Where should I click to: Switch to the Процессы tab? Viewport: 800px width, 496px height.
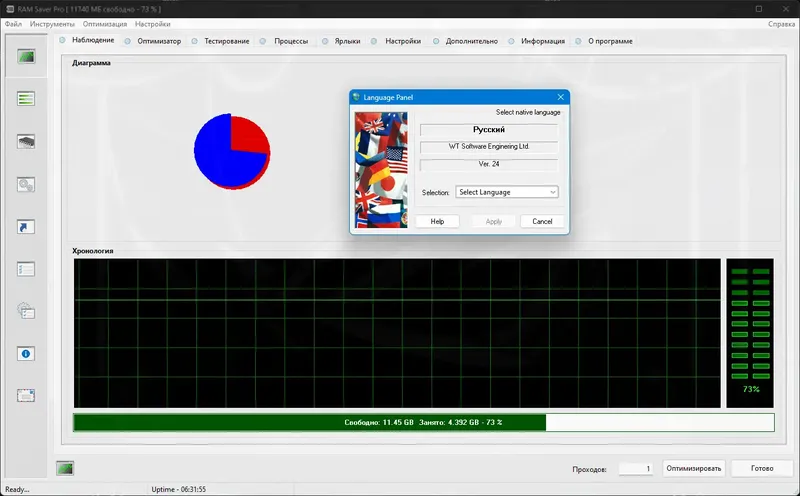point(291,41)
